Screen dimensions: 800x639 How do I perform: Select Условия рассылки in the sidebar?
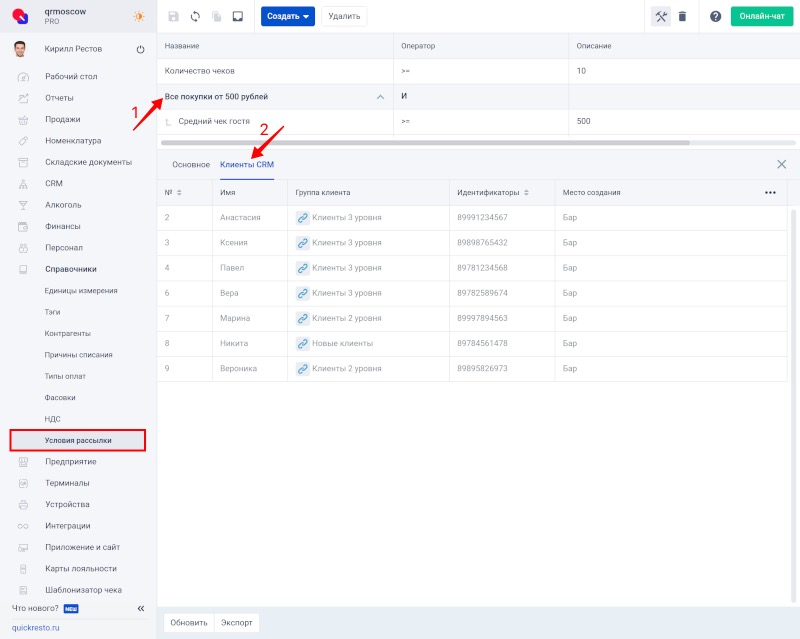(78, 440)
